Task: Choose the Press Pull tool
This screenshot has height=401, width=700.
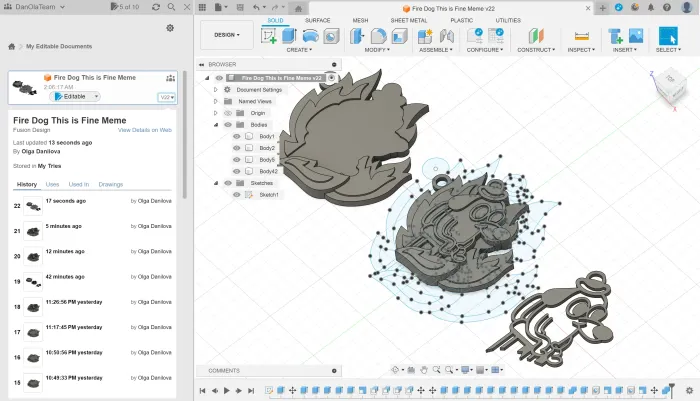Action: point(357,36)
